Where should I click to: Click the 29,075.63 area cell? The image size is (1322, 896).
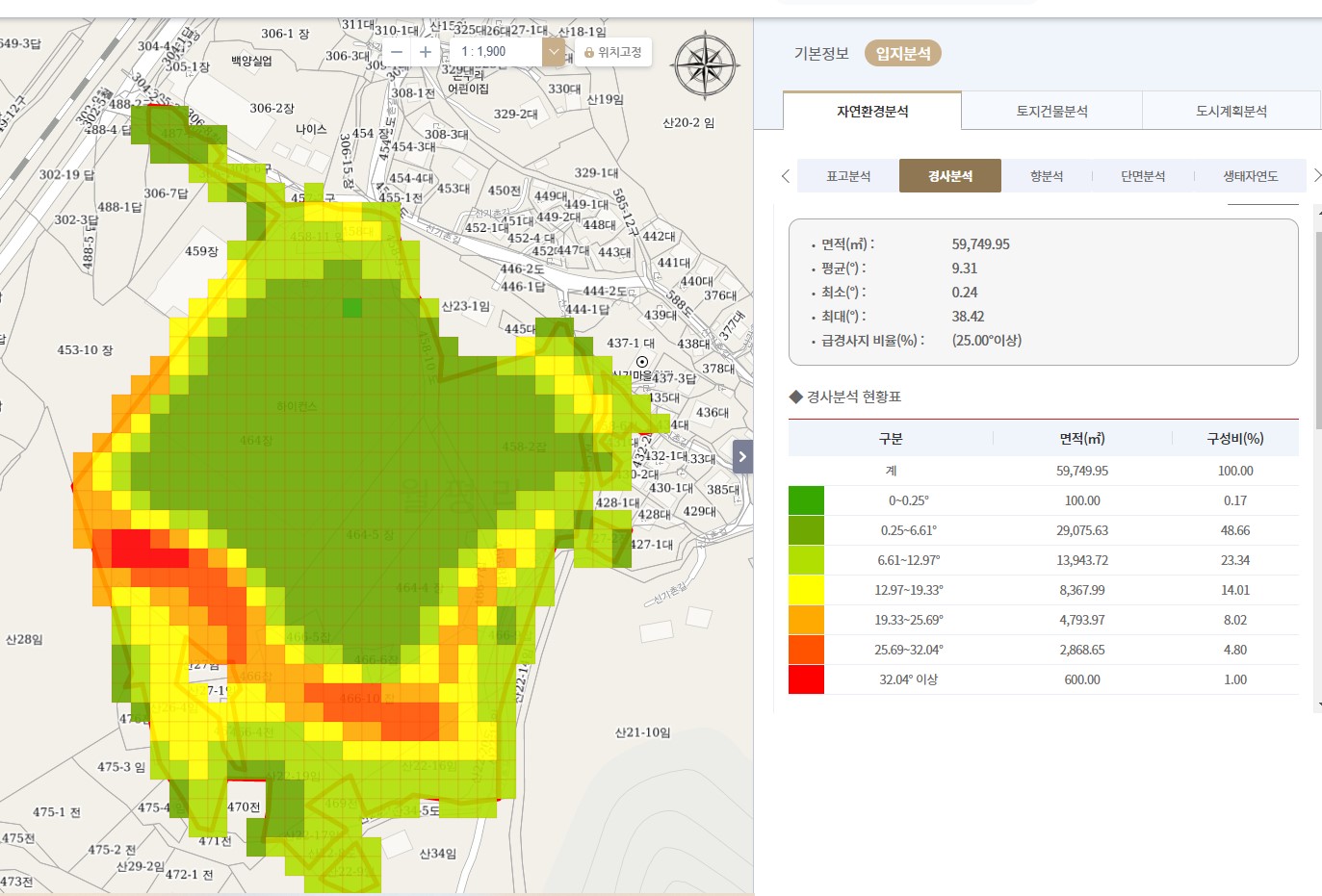click(x=1082, y=530)
